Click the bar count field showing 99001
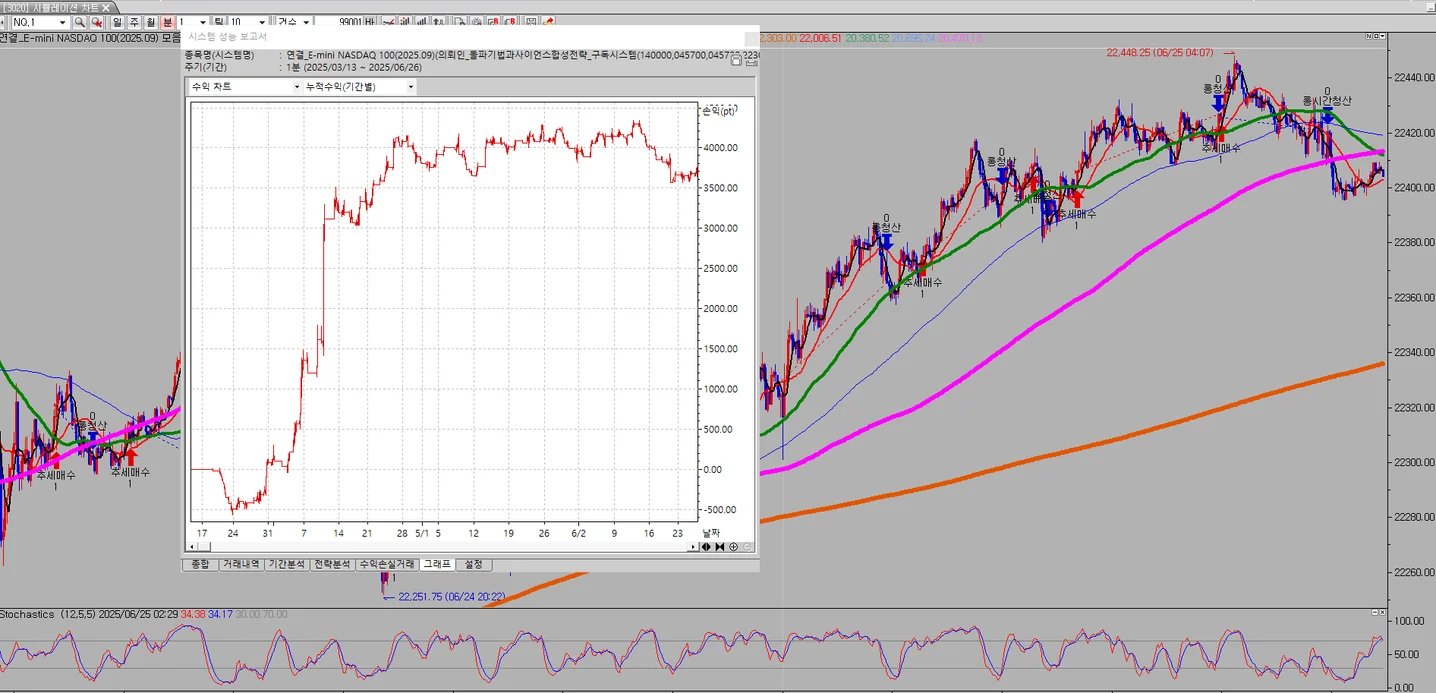Viewport: 1436px width, 693px height. pos(340,22)
